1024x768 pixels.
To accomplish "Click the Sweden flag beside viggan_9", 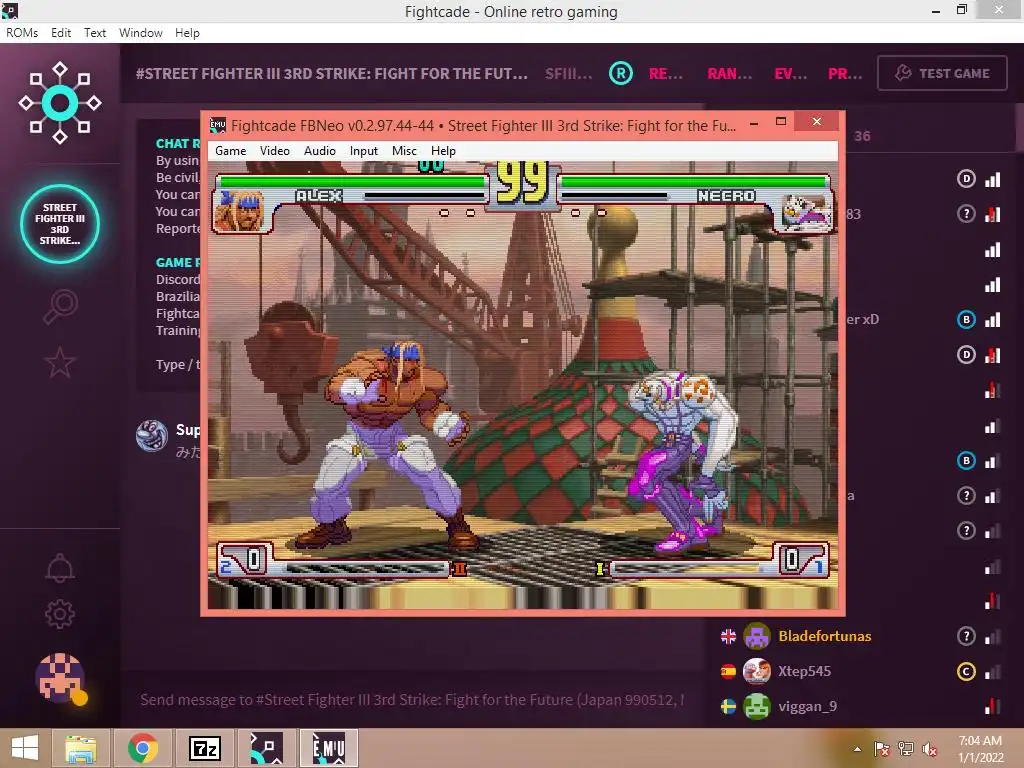I will (728, 707).
